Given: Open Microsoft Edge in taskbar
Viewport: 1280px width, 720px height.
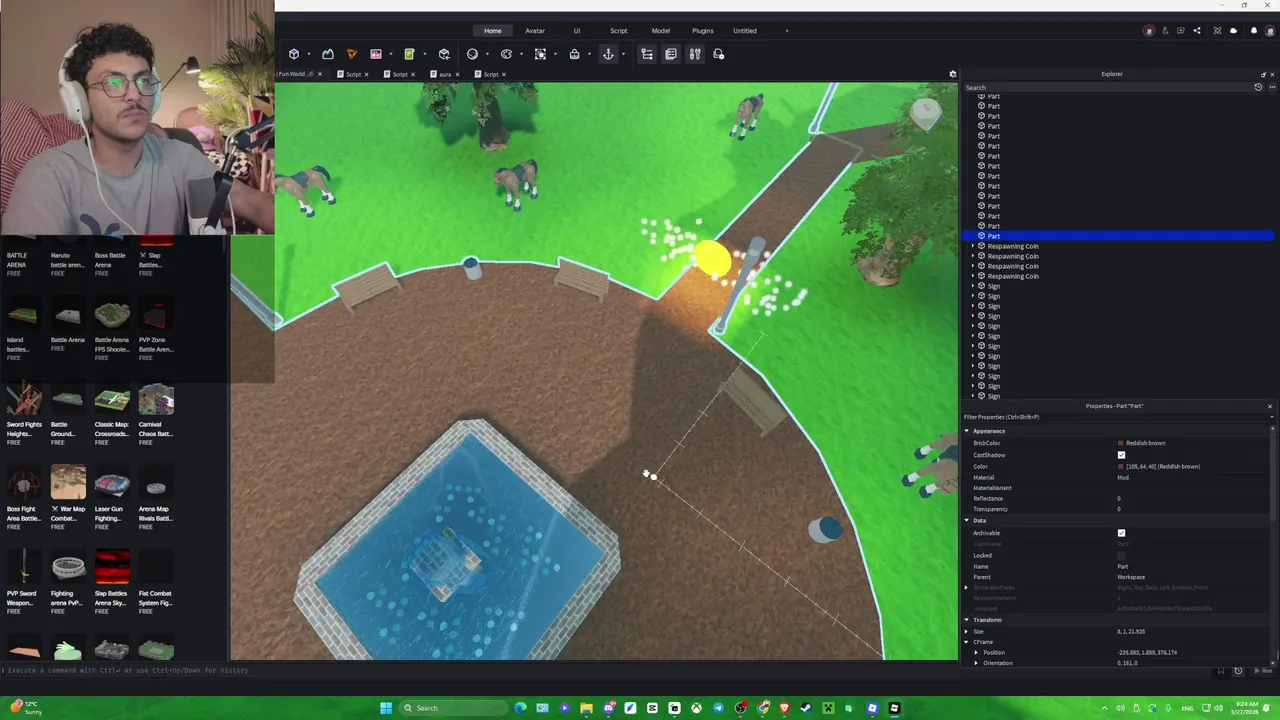Looking at the screenshot, I should pos(520,708).
